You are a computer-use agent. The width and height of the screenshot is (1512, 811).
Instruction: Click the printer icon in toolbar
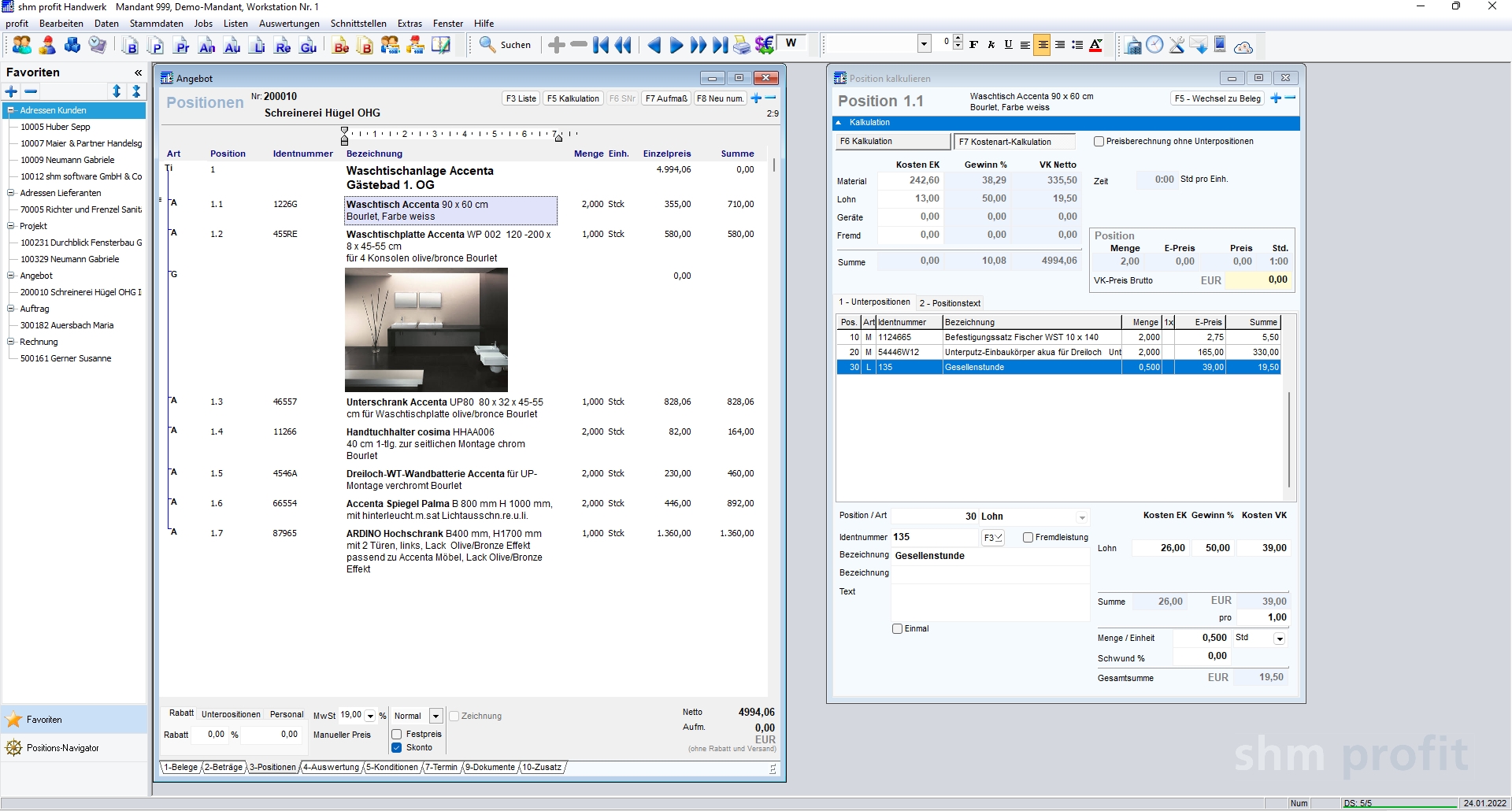[742, 46]
